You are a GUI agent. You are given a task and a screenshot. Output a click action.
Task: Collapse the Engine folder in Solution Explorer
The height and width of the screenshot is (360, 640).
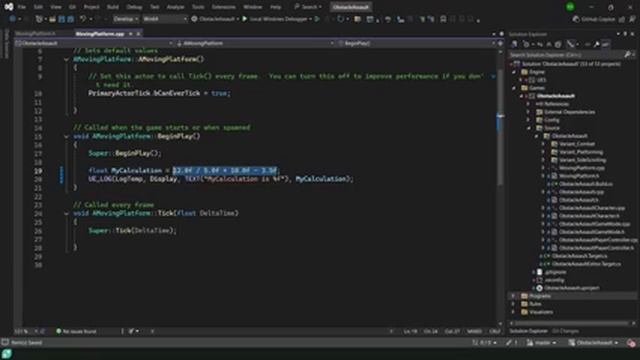(x=514, y=72)
